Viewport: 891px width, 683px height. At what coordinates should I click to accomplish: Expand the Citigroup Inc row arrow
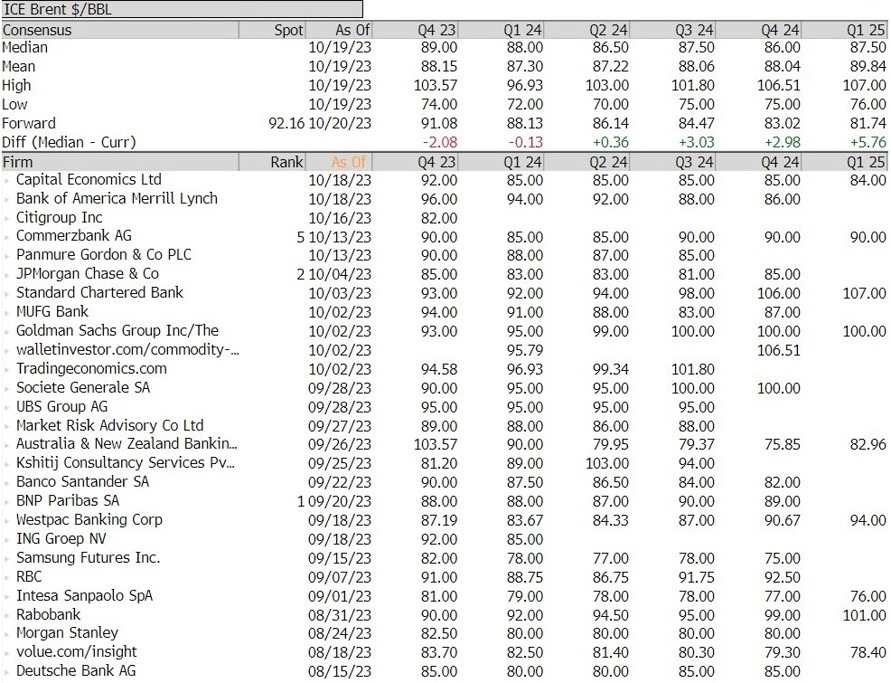(x=7, y=218)
